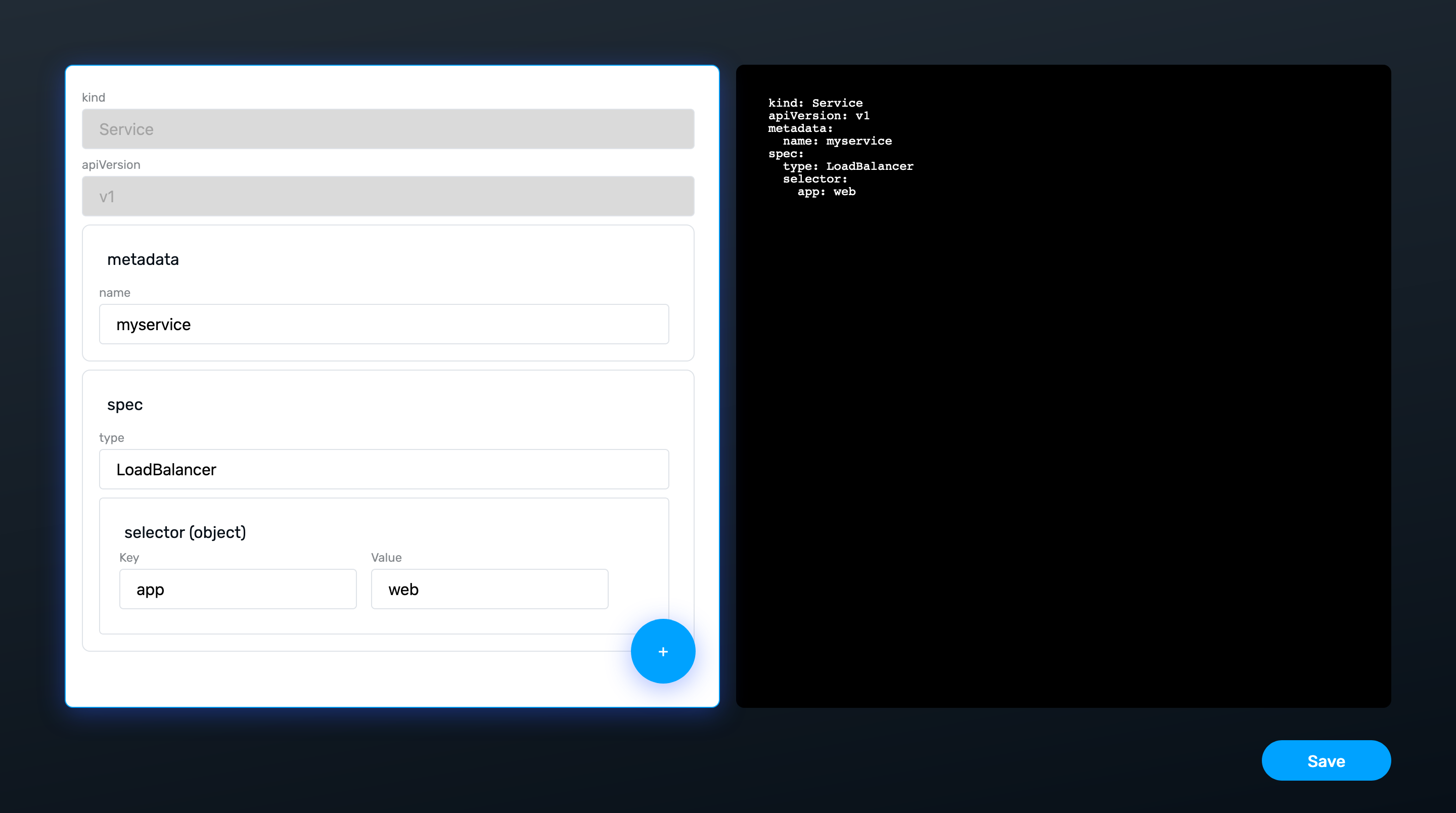Click the kind field label
Image resolution: width=1456 pixels, height=813 pixels.
click(x=93, y=97)
